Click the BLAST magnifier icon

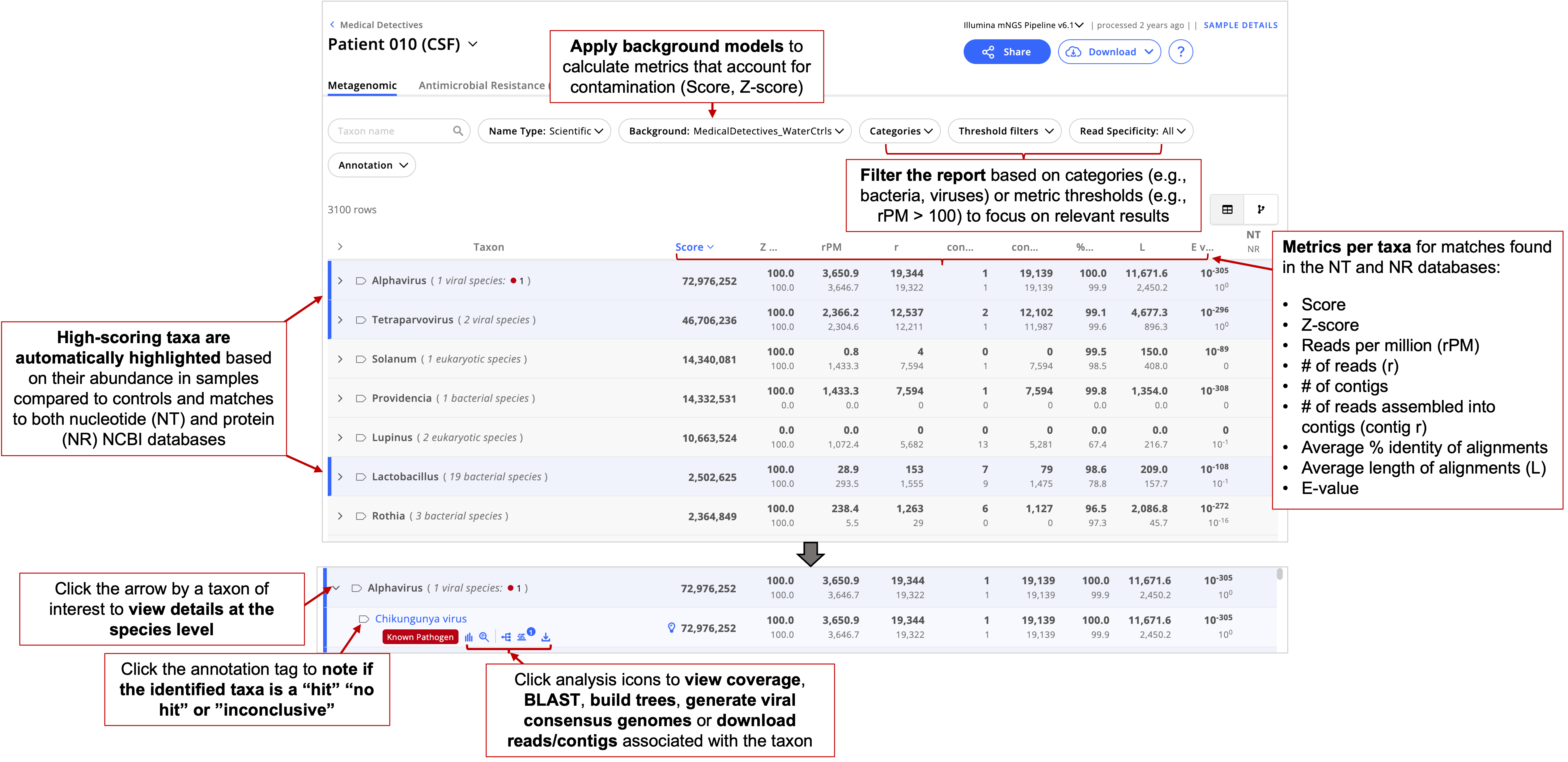coord(484,636)
